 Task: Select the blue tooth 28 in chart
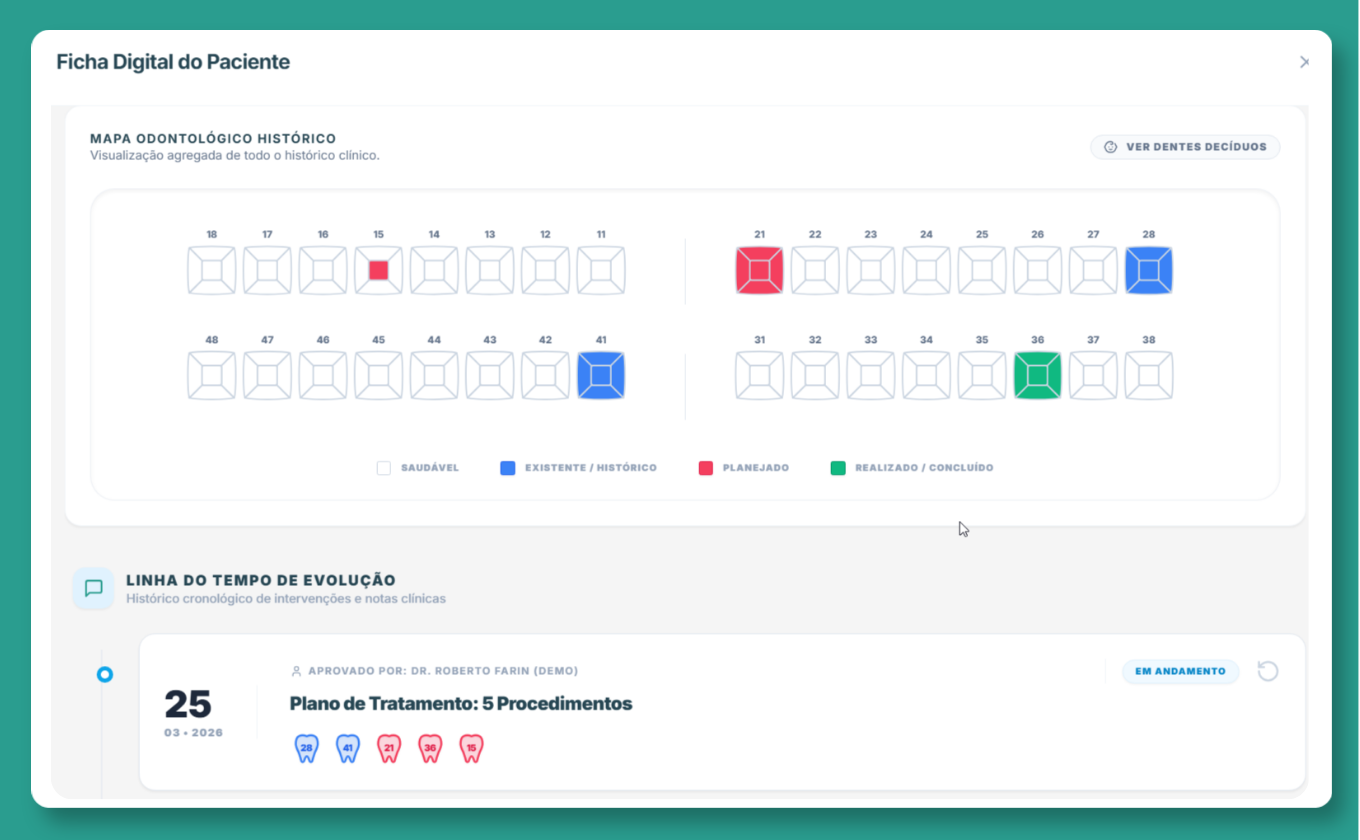(1148, 271)
